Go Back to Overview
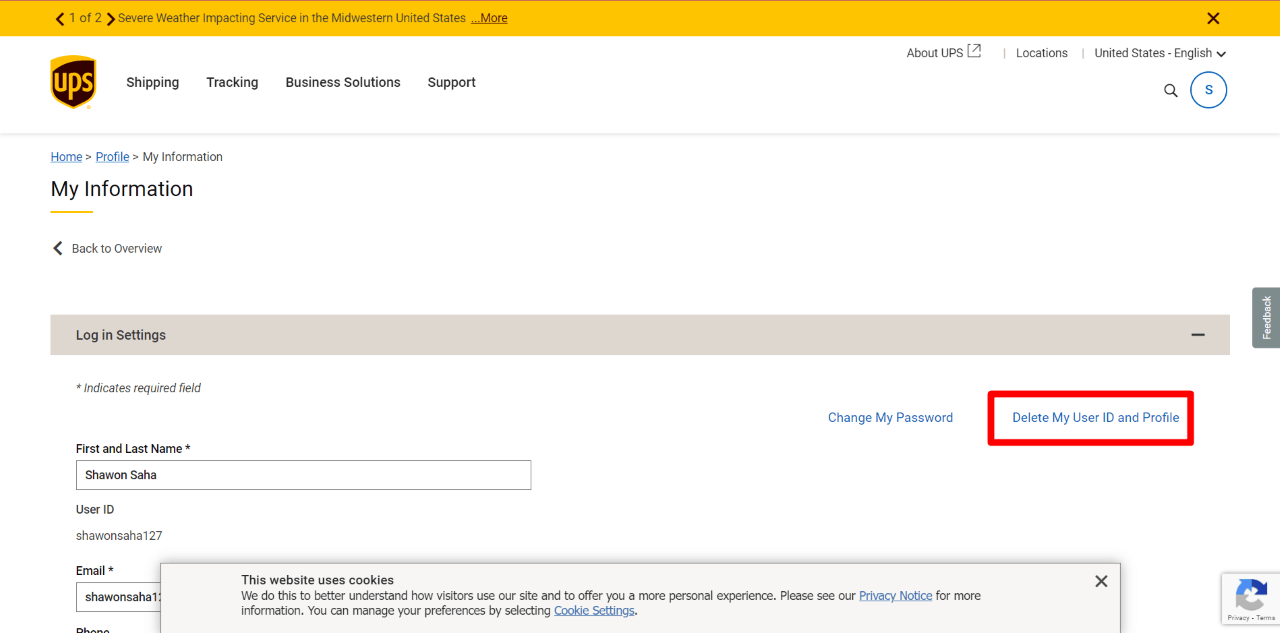Viewport: 1280px width, 633px height. tap(107, 248)
